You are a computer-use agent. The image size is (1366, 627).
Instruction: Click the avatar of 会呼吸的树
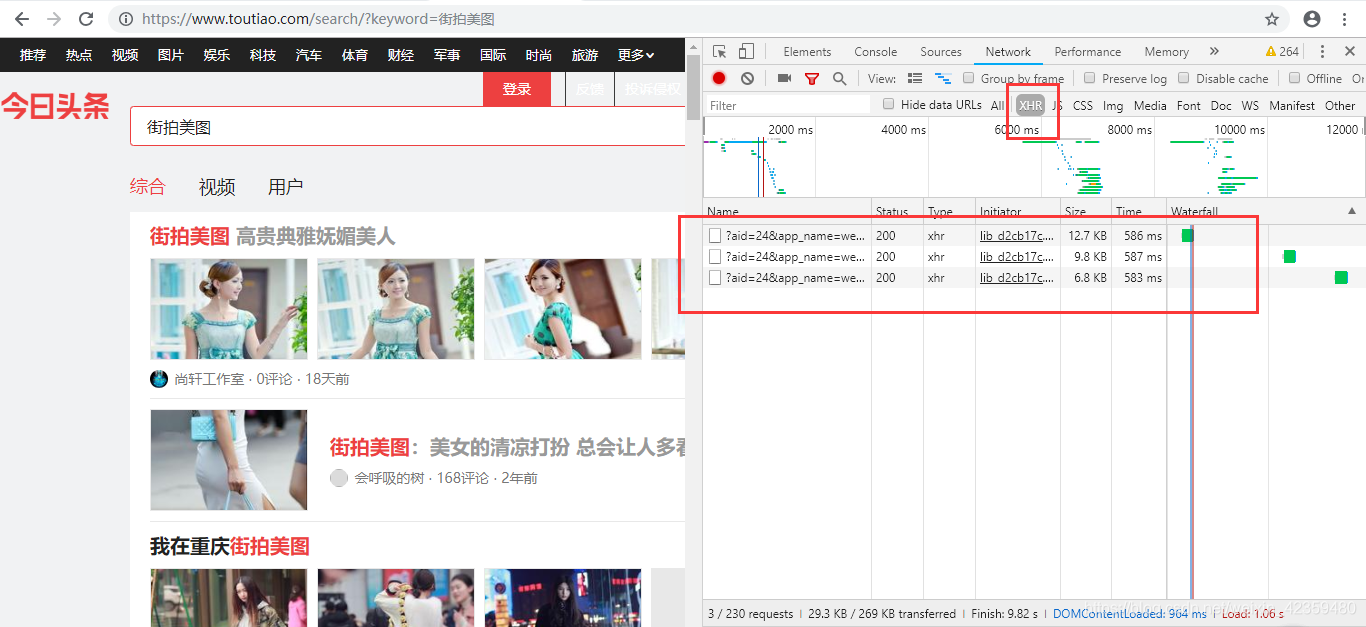(x=339, y=478)
